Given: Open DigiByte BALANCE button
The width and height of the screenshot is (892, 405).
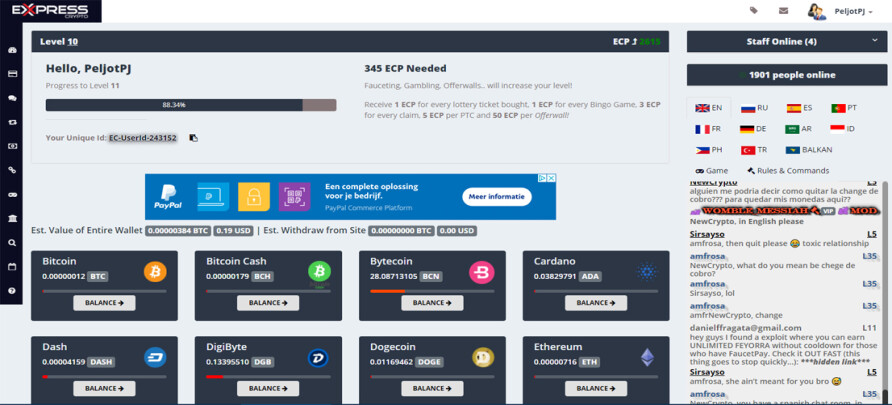Looking at the screenshot, I should point(268,389).
